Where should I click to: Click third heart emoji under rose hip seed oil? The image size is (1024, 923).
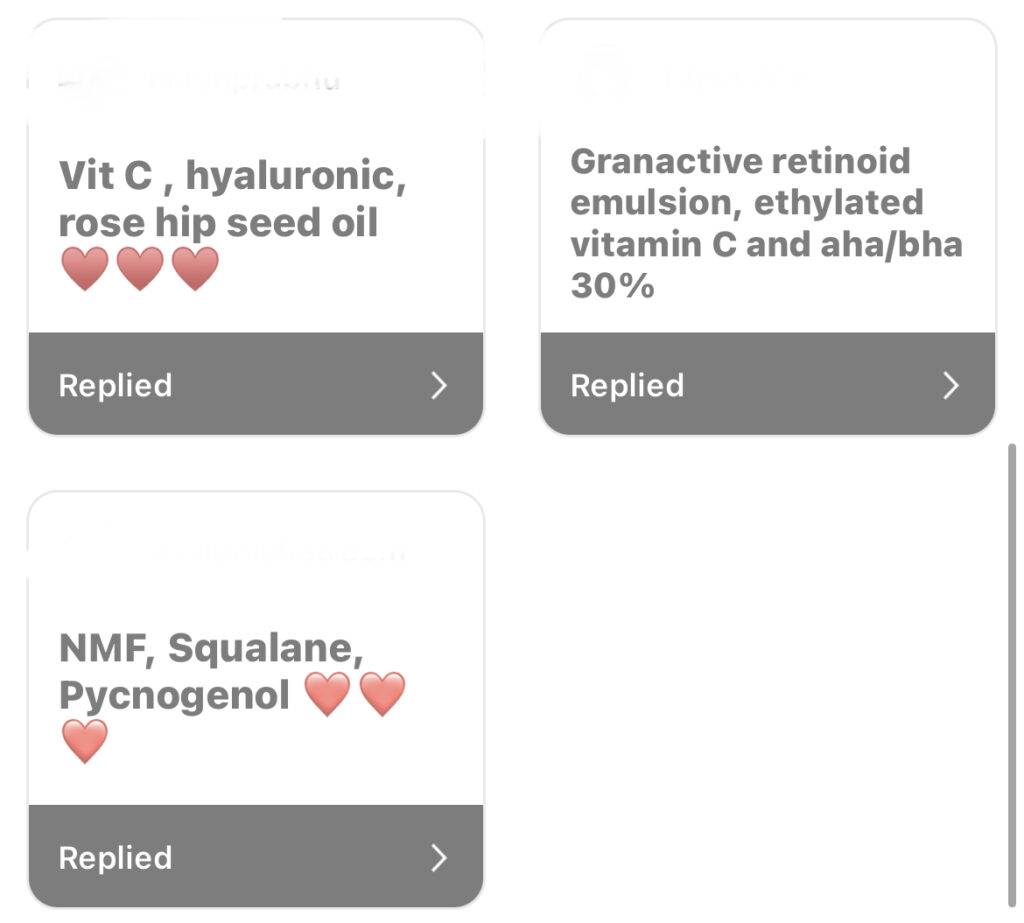pyautogui.click(x=195, y=268)
